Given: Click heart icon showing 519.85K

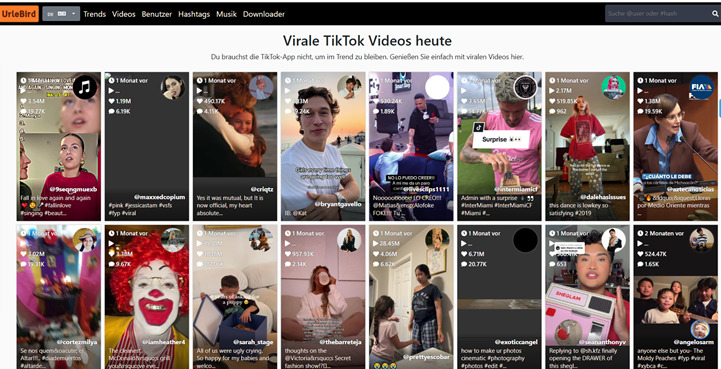Looking at the screenshot, I should pos(552,101).
